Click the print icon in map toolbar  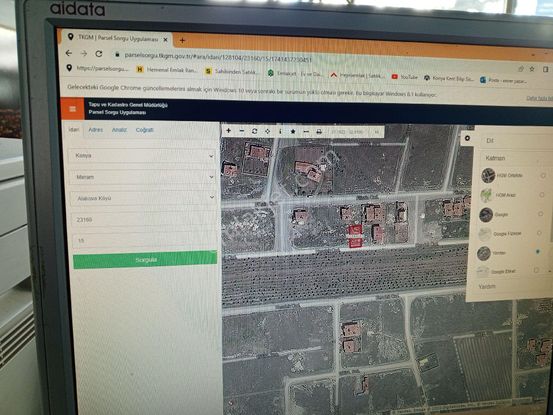click(319, 132)
